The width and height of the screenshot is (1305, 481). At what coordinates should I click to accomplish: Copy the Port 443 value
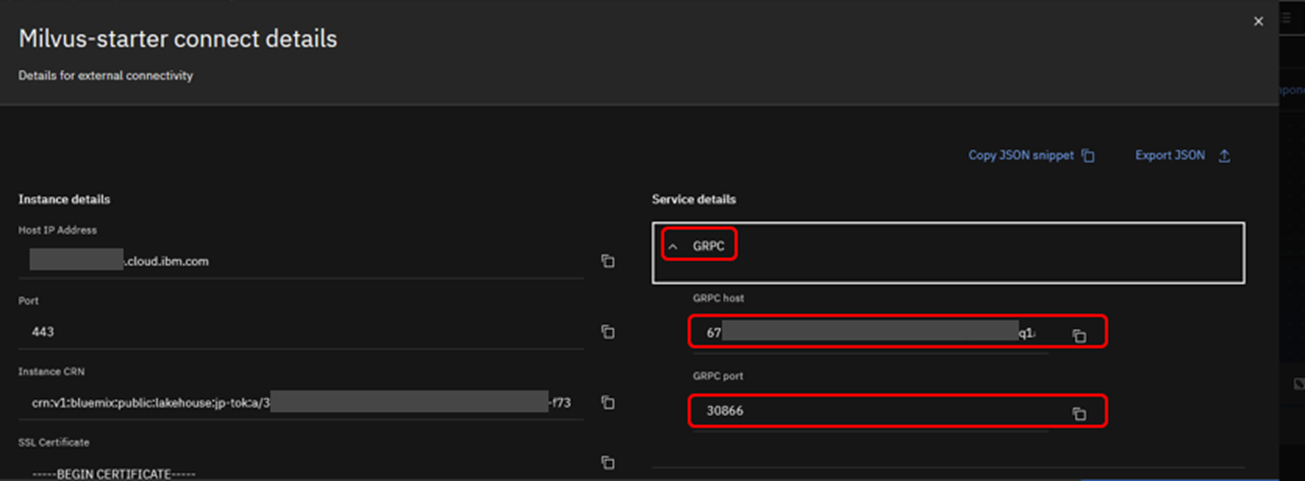click(607, 332)
